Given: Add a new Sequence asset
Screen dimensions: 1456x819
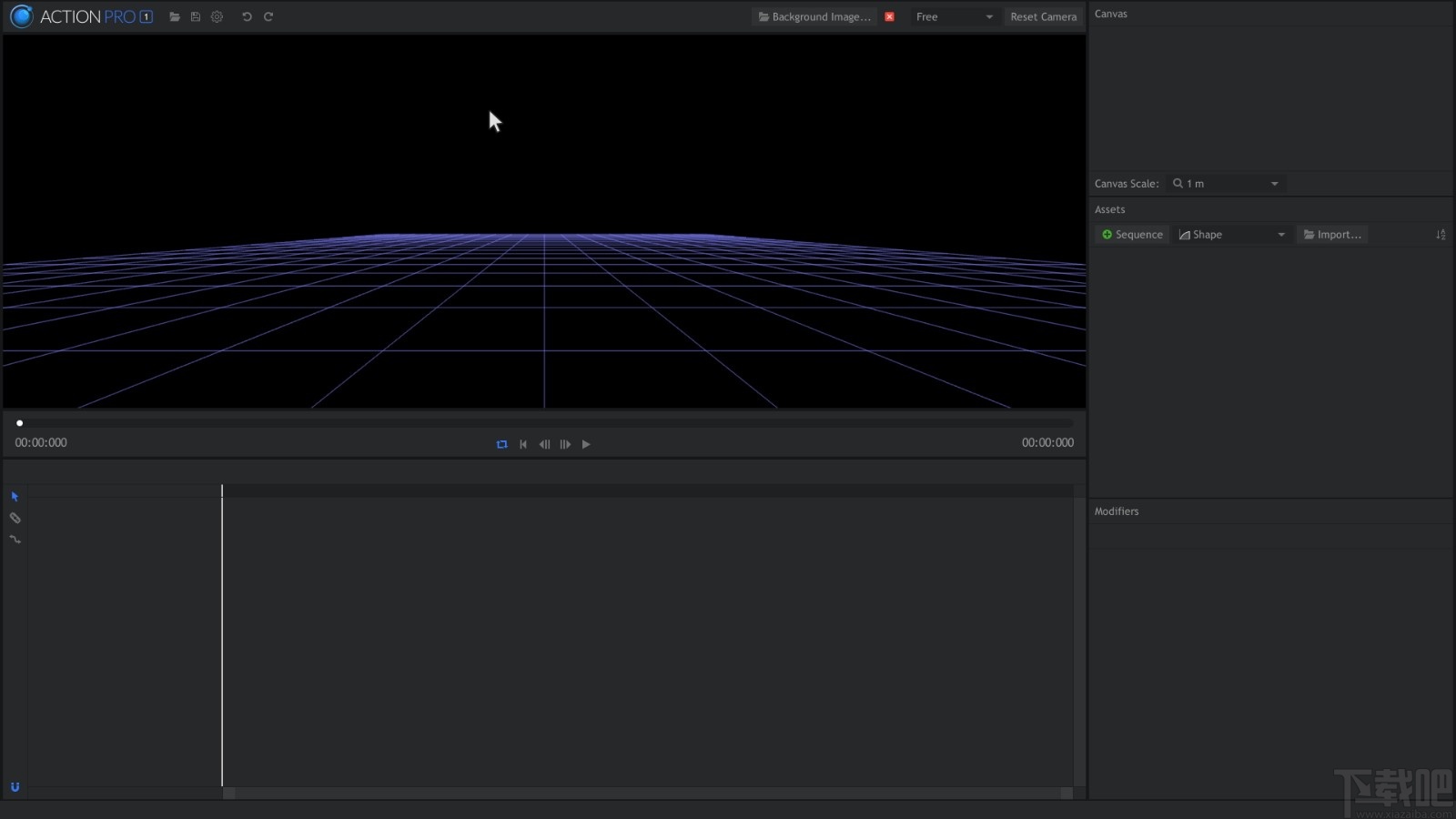Looking at the screenshot, I should (1132, 234).
